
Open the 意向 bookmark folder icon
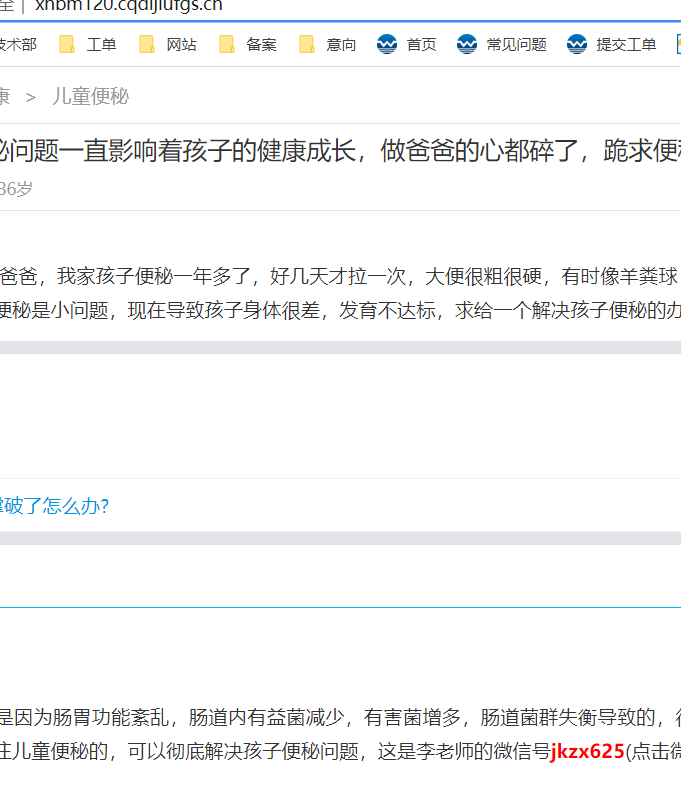(307, 44)
